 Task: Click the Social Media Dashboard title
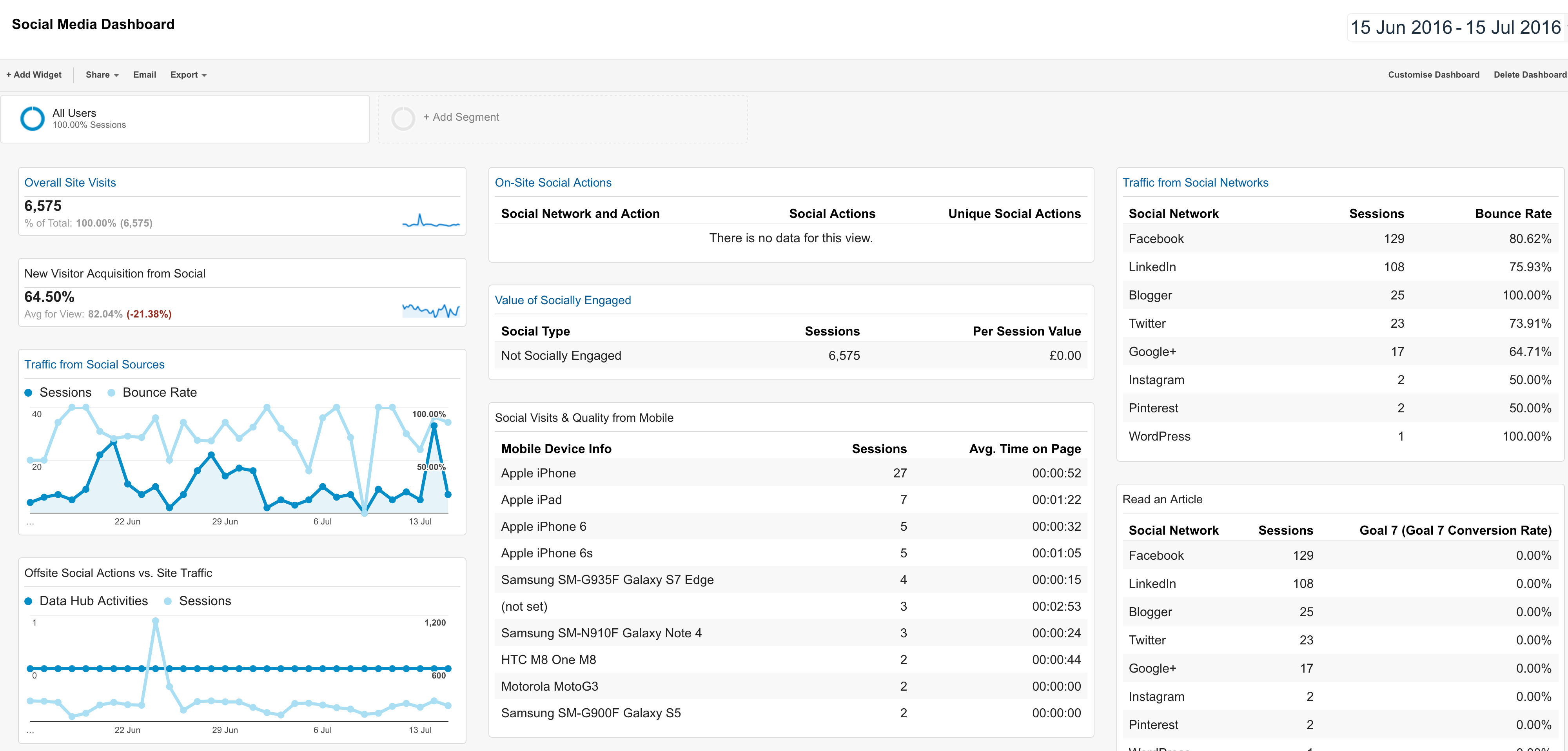(x=93, y=24)
